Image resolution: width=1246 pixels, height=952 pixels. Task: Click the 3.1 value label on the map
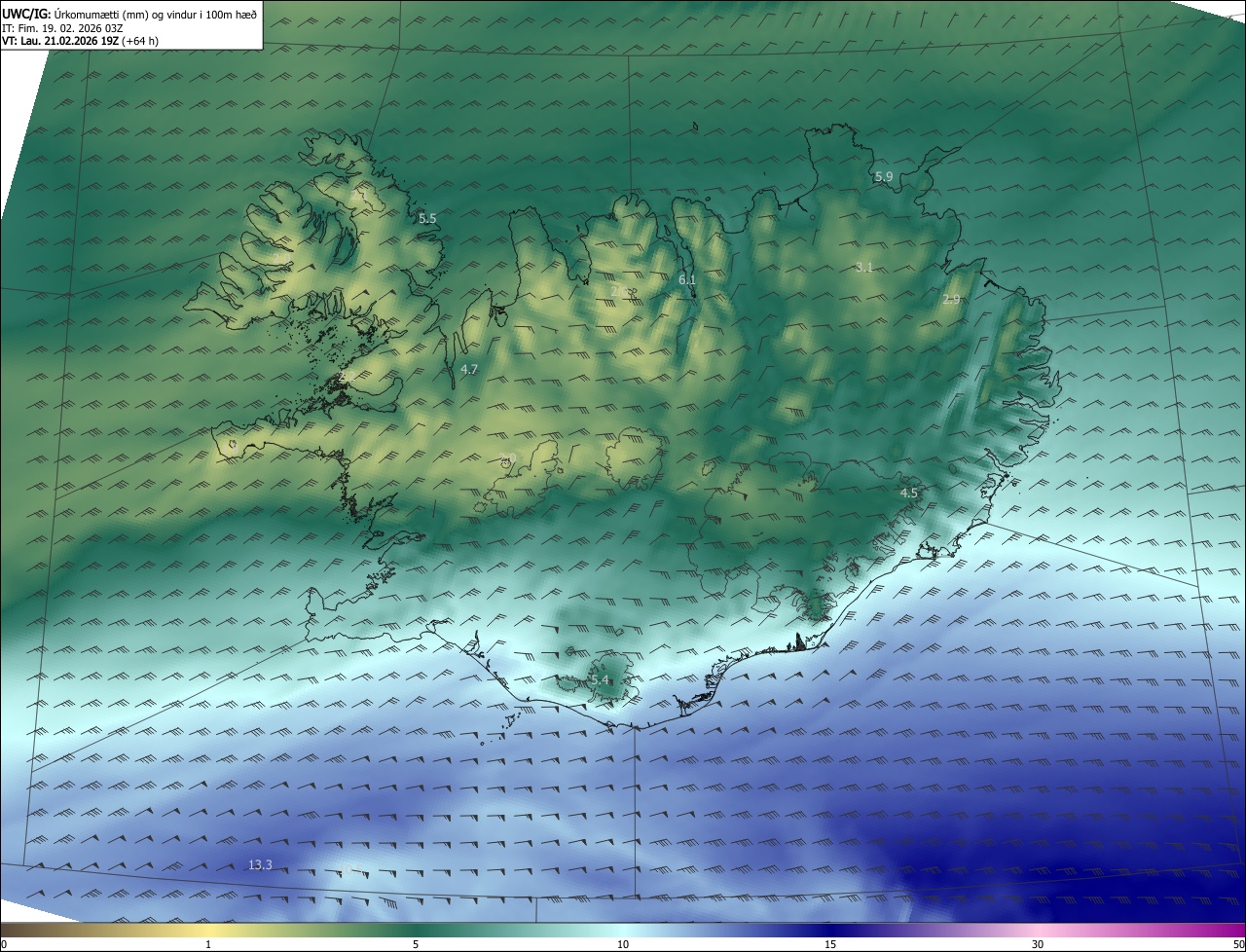click(864, 267)
